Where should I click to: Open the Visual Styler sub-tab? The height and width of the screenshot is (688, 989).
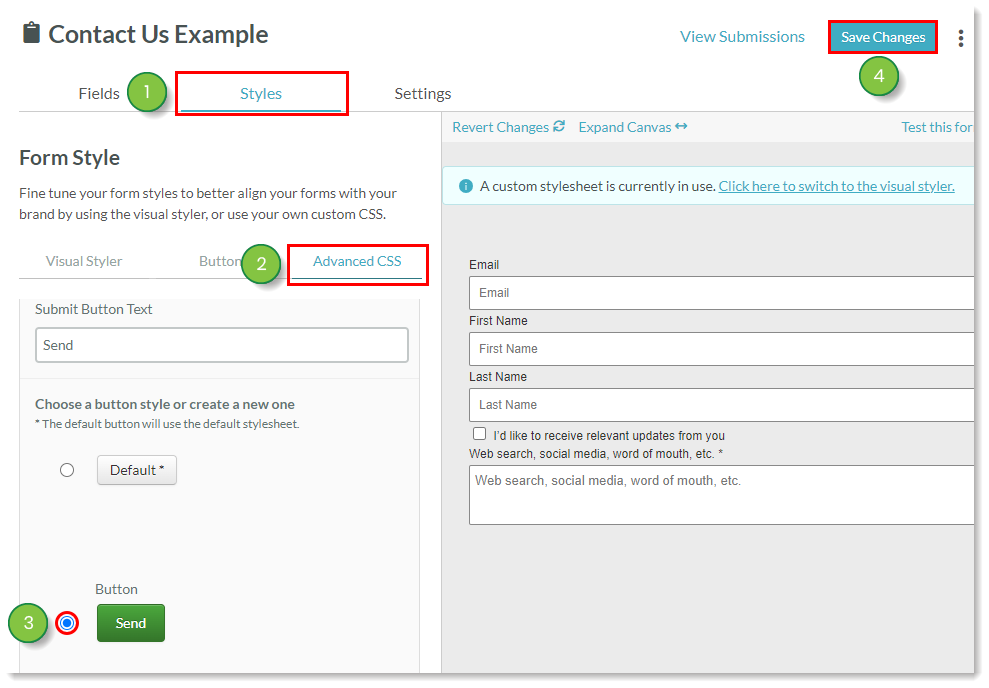click(84, 261)
